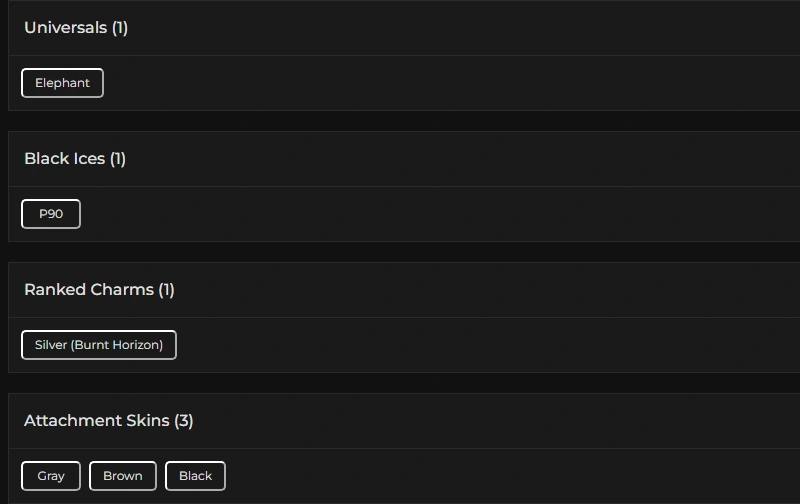The height and width of the screenshot is (504, 800).
Task: Click the (3) count beside Attachment Skins
Action: (184, 421)
